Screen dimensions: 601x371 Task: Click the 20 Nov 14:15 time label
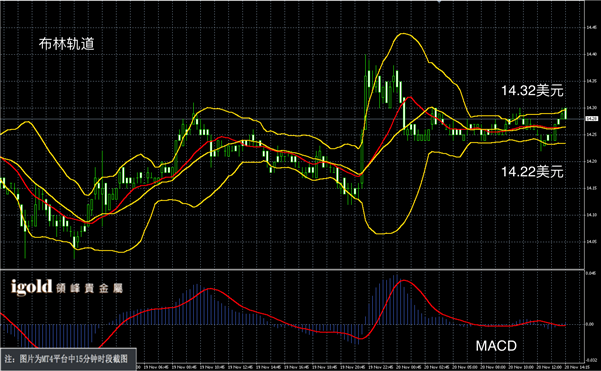pos(577,367)
